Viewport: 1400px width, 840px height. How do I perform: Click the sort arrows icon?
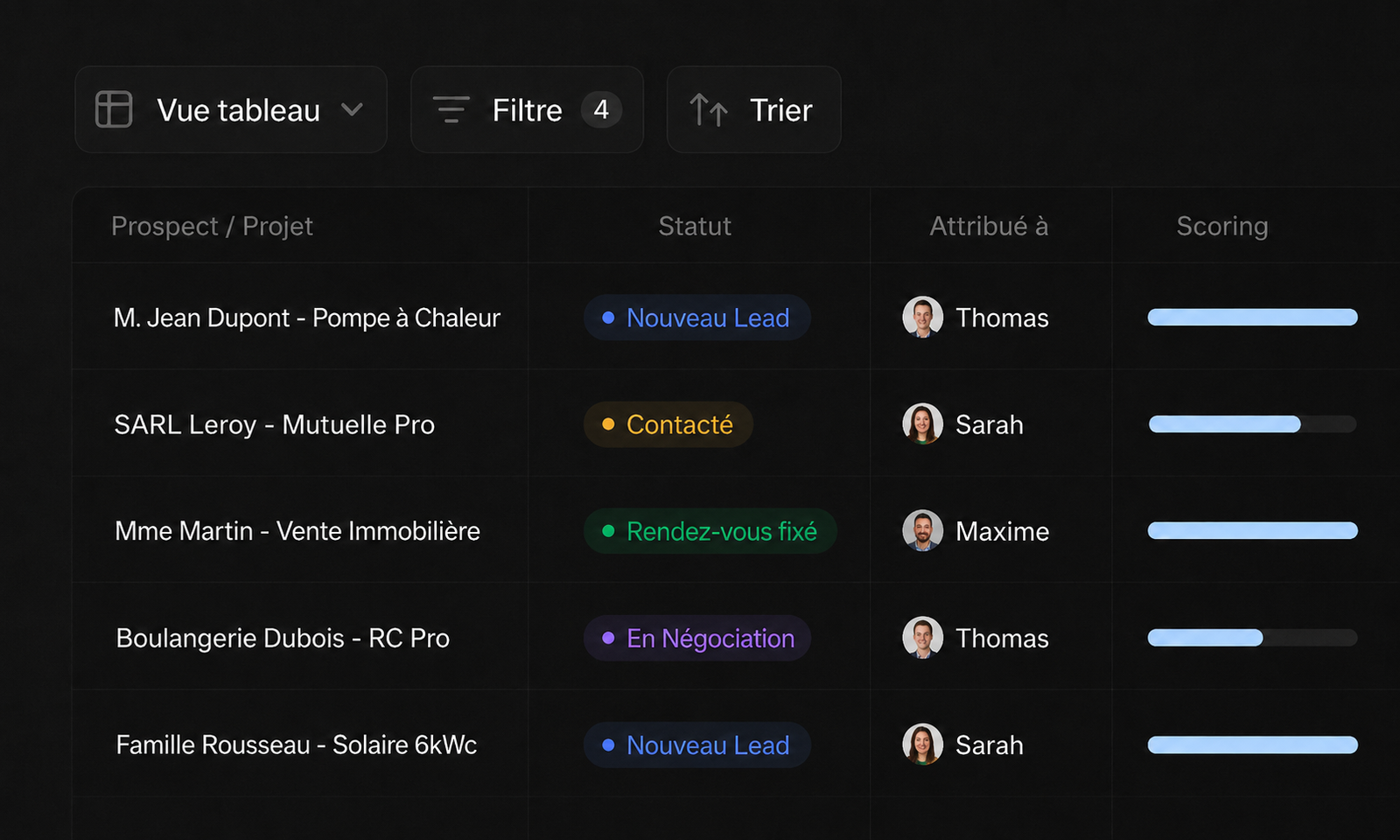[709, 110]
